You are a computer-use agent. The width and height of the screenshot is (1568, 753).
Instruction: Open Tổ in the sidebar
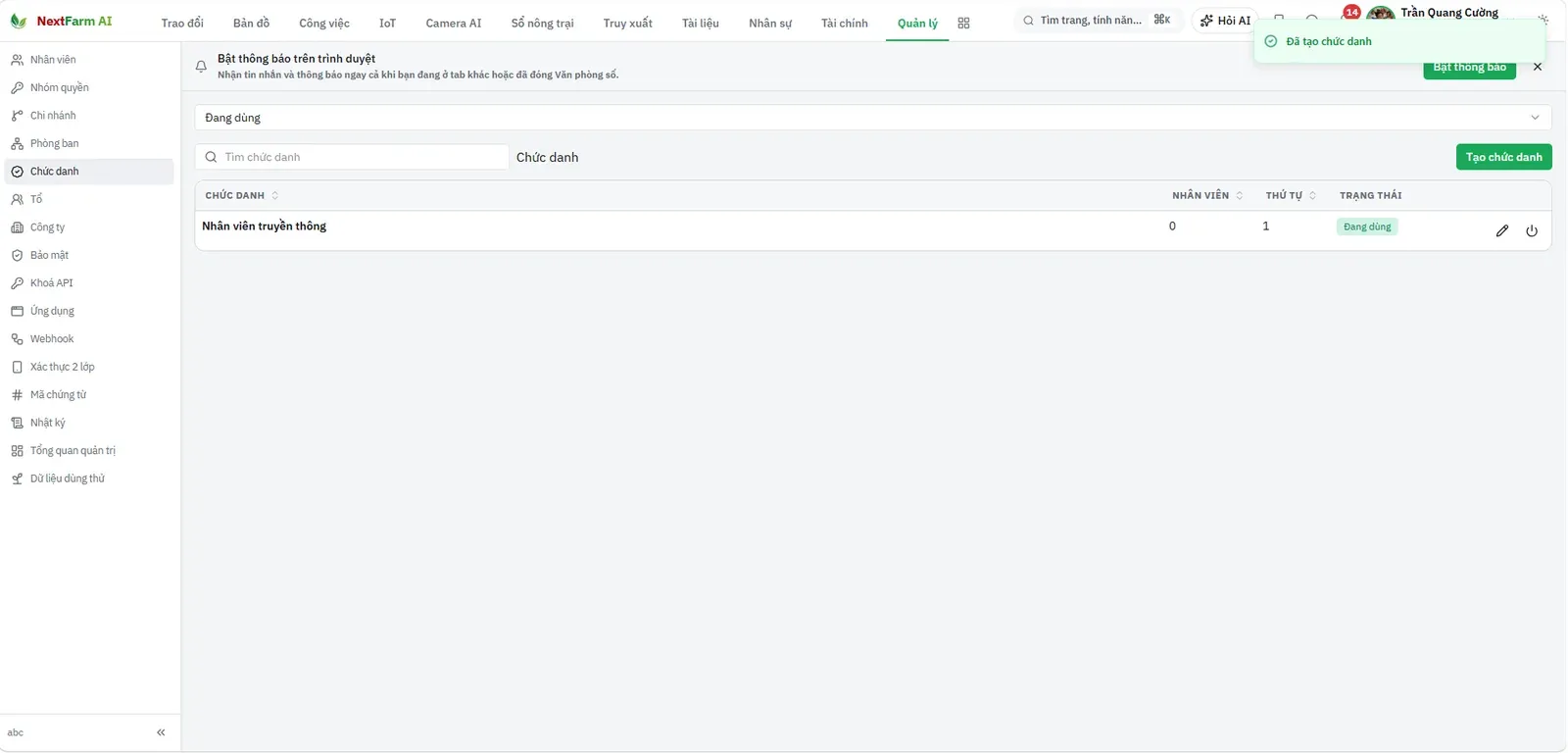tap(89, 199)
